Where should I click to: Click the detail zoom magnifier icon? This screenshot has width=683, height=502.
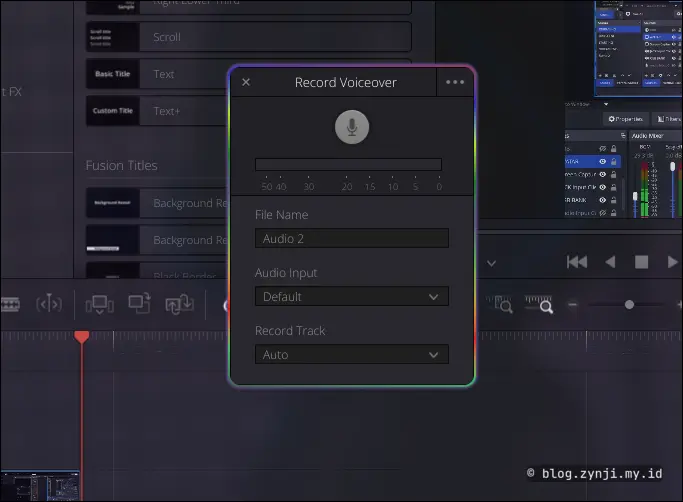539,304
